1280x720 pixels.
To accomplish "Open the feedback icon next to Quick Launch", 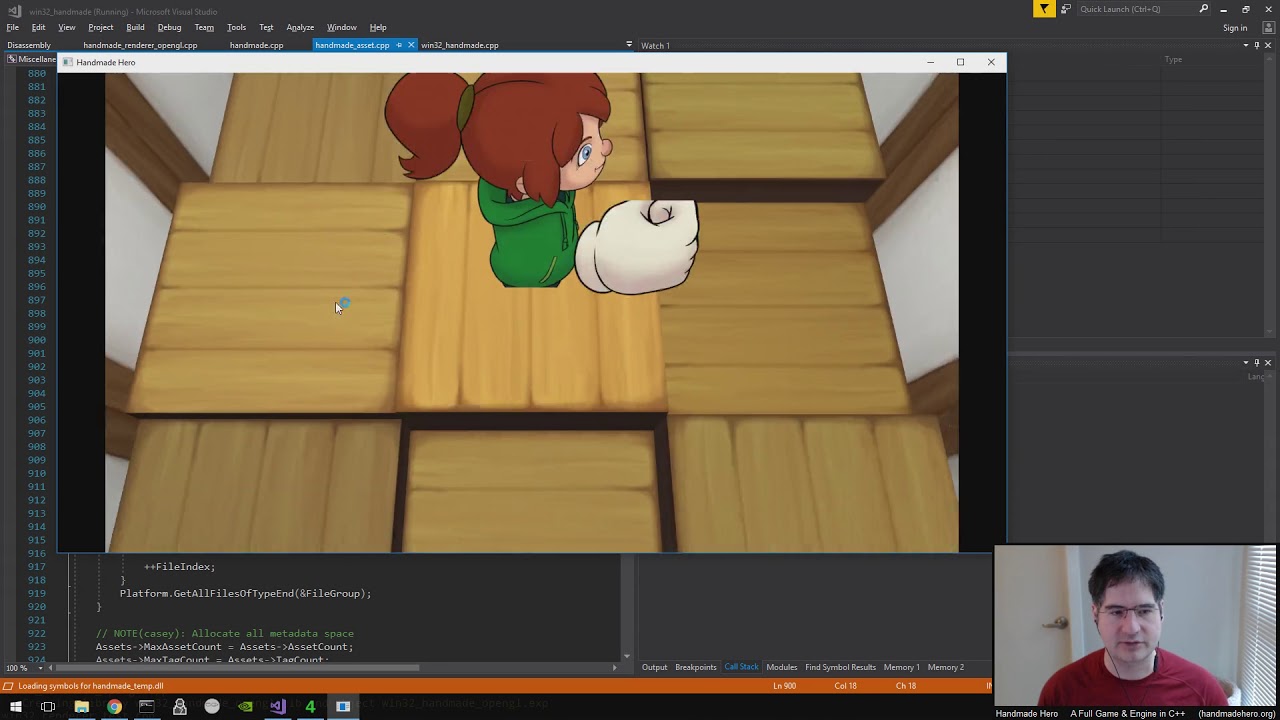I will (1066, 9).
